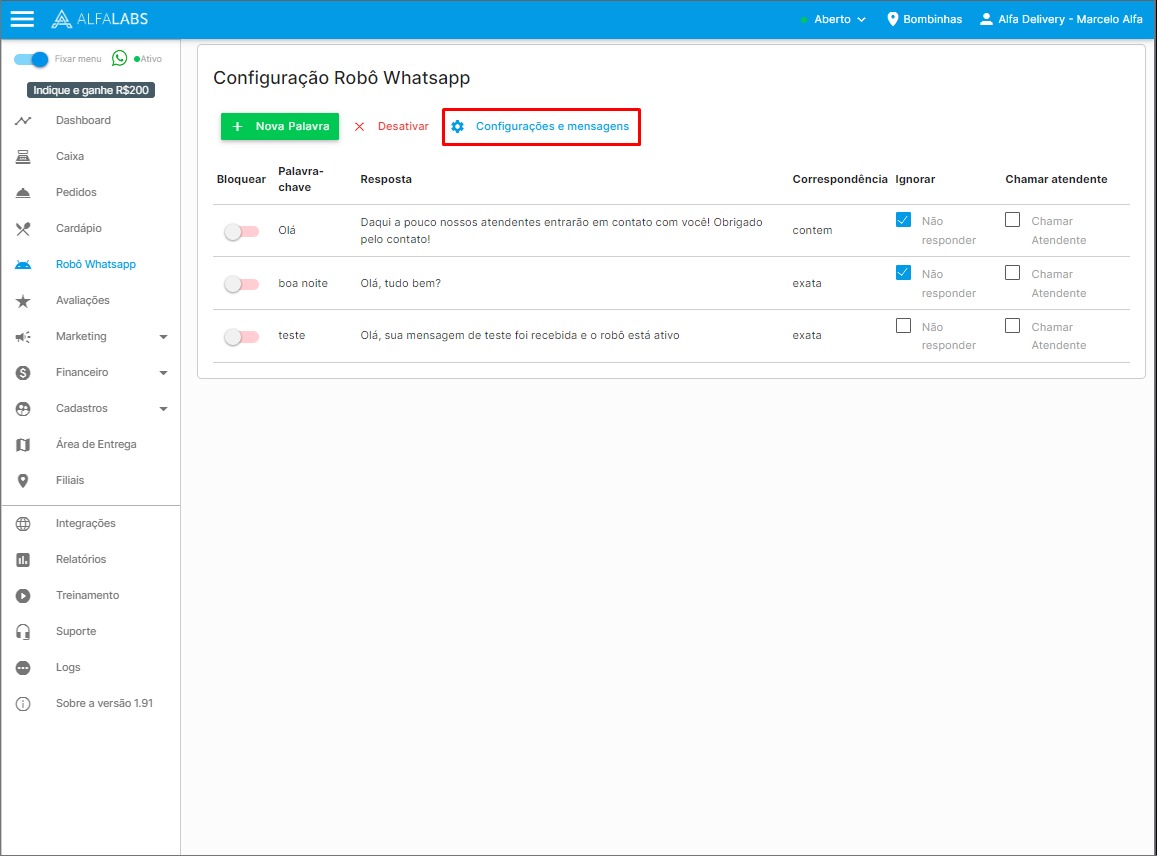This screenshot has width=1157, height=856.
Task: Open the Aberto status dropdown
Action: click(x=833, y=19)
